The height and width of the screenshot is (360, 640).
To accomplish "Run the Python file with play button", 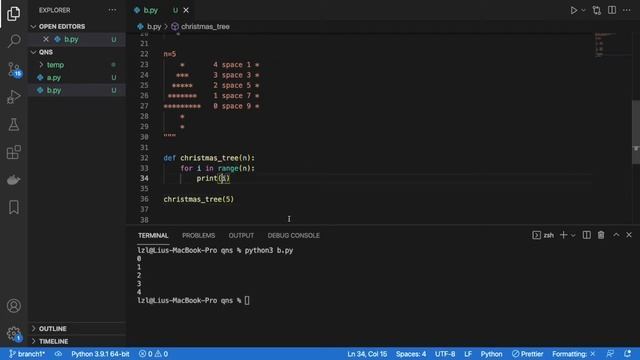I will [x=573, y=10].
